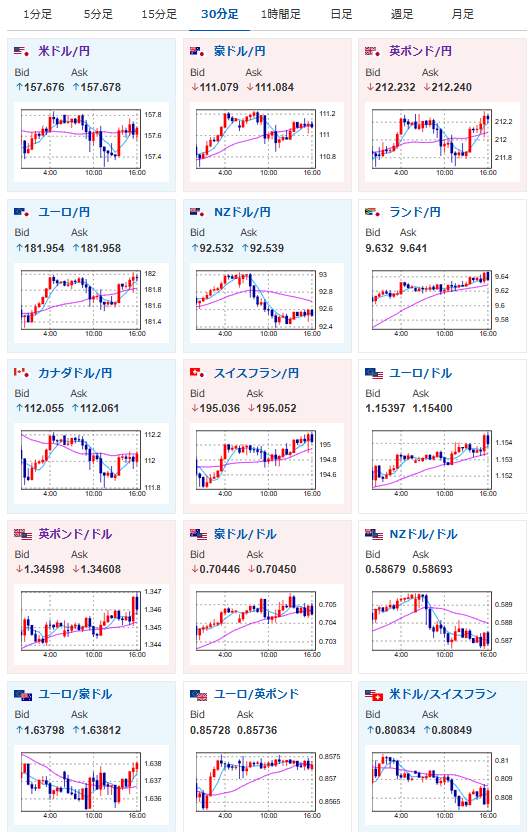The height and width of the screenshot is (832, 529).
Task: Click the EU flag icon beside ユーロ/円
Action: pos(22,212)
